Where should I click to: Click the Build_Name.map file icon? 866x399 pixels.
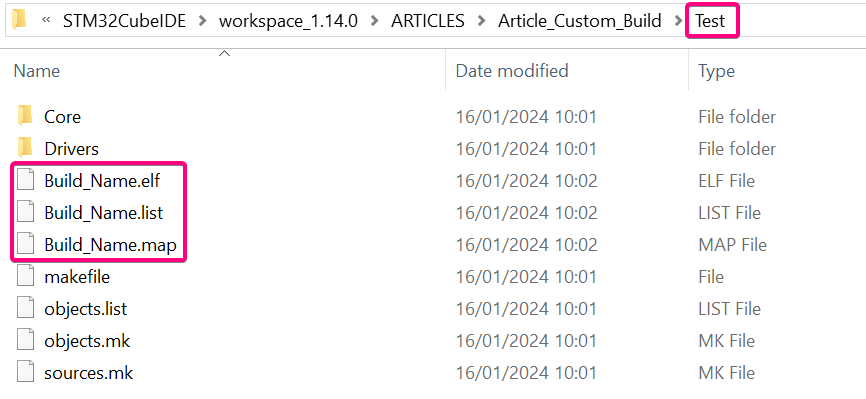25,244
